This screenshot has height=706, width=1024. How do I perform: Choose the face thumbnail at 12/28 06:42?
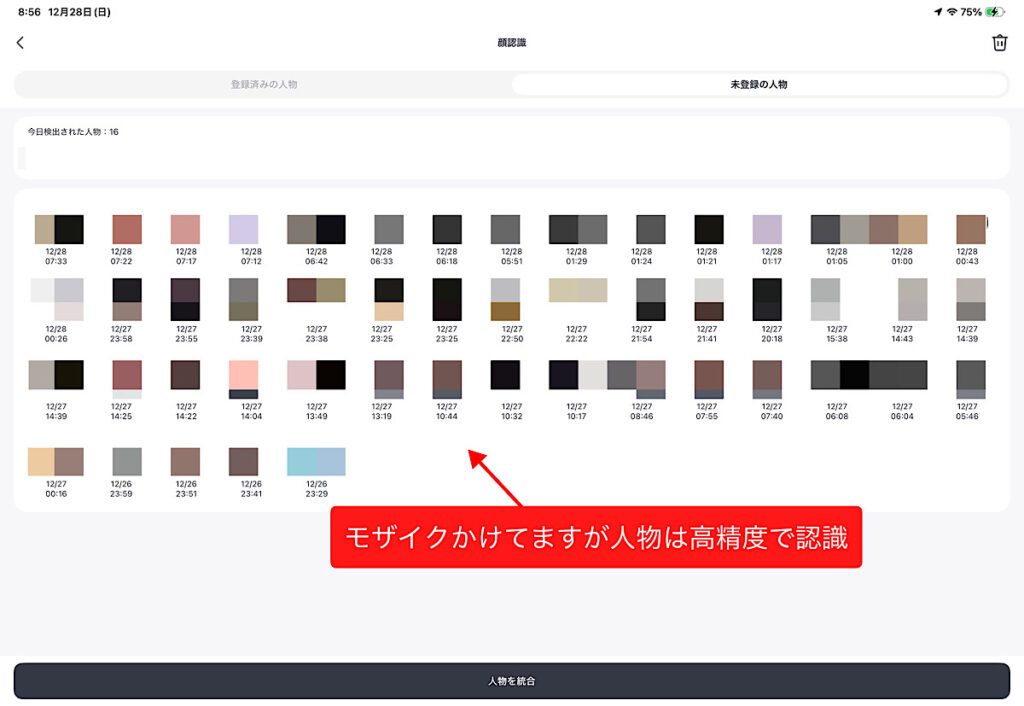point(316,230)
